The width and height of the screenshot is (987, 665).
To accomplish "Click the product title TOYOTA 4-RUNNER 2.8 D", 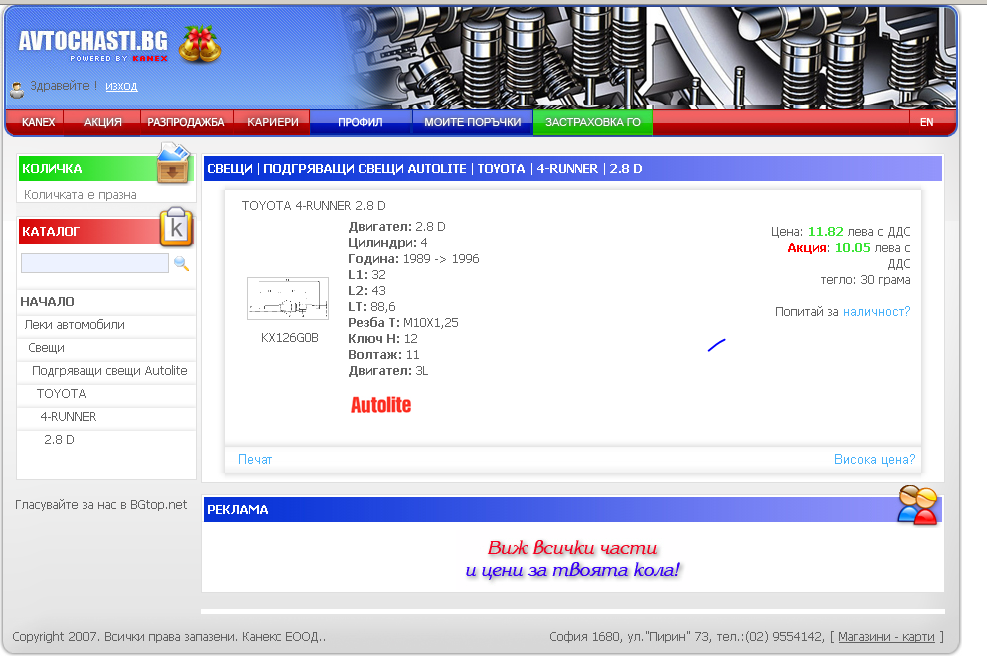I will 313,206.
